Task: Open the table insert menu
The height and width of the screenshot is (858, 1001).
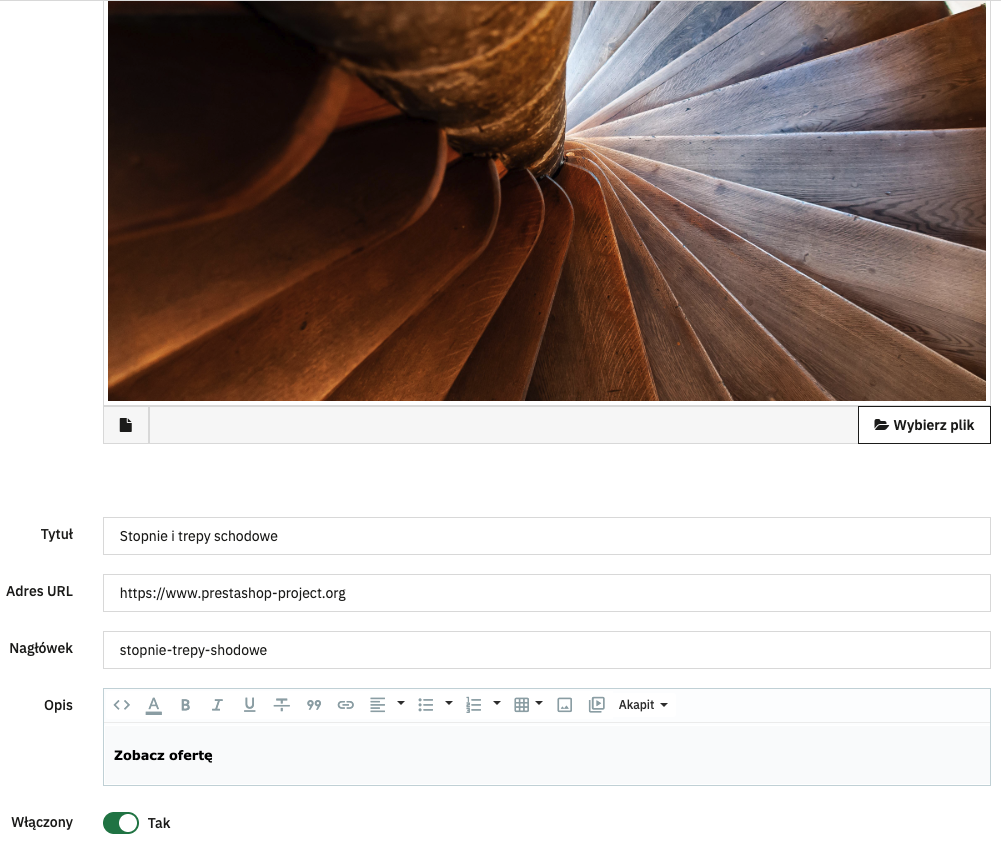Action: pos(528,705)
